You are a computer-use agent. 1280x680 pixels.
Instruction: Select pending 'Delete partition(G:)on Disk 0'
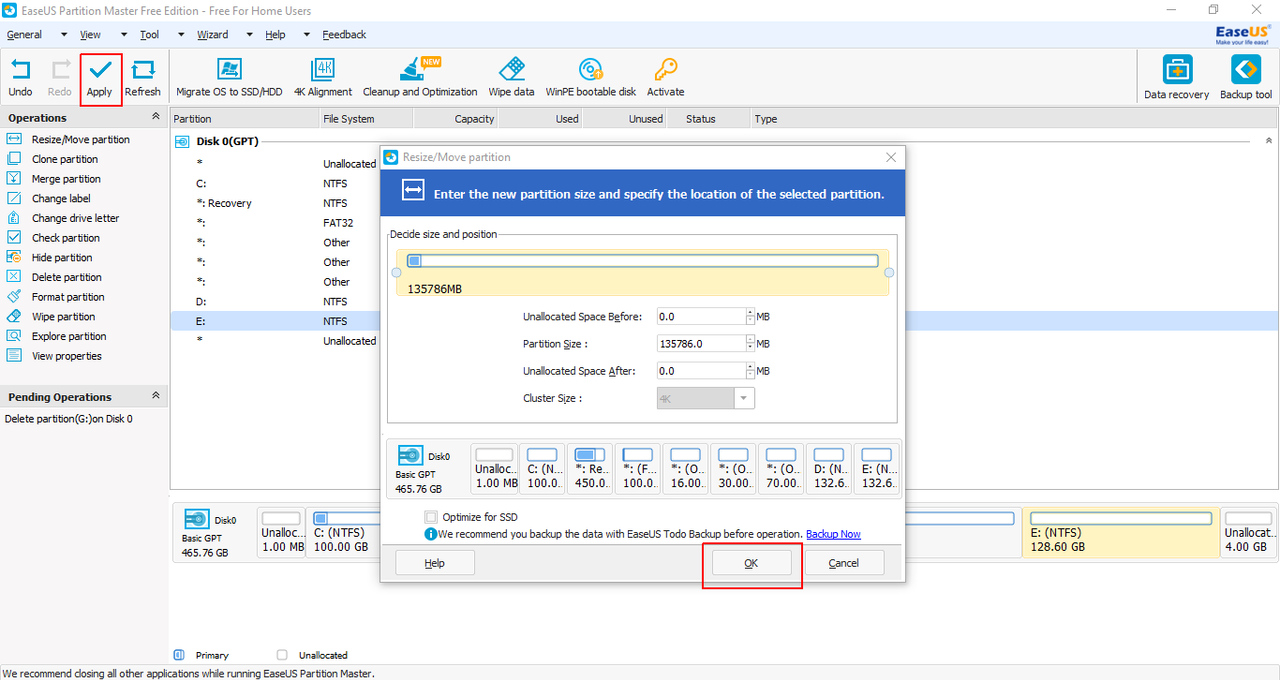point(69,419)
